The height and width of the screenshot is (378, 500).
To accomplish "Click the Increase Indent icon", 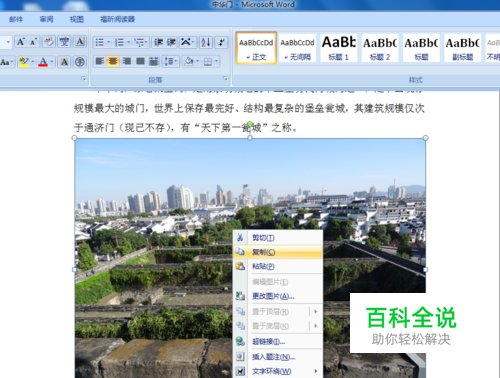I will click(171, 42).
